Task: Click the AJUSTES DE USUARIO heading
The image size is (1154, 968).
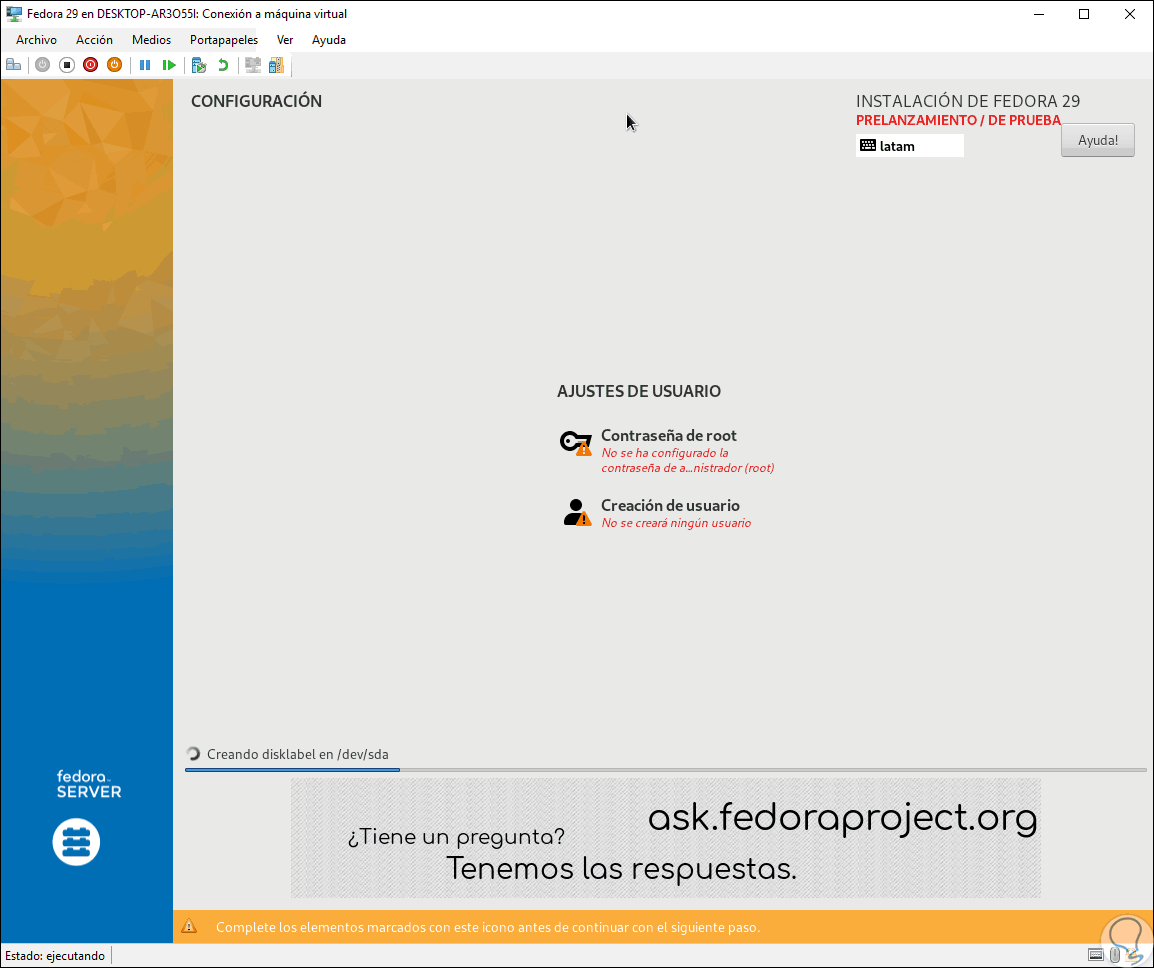Action: coord(639,391)
